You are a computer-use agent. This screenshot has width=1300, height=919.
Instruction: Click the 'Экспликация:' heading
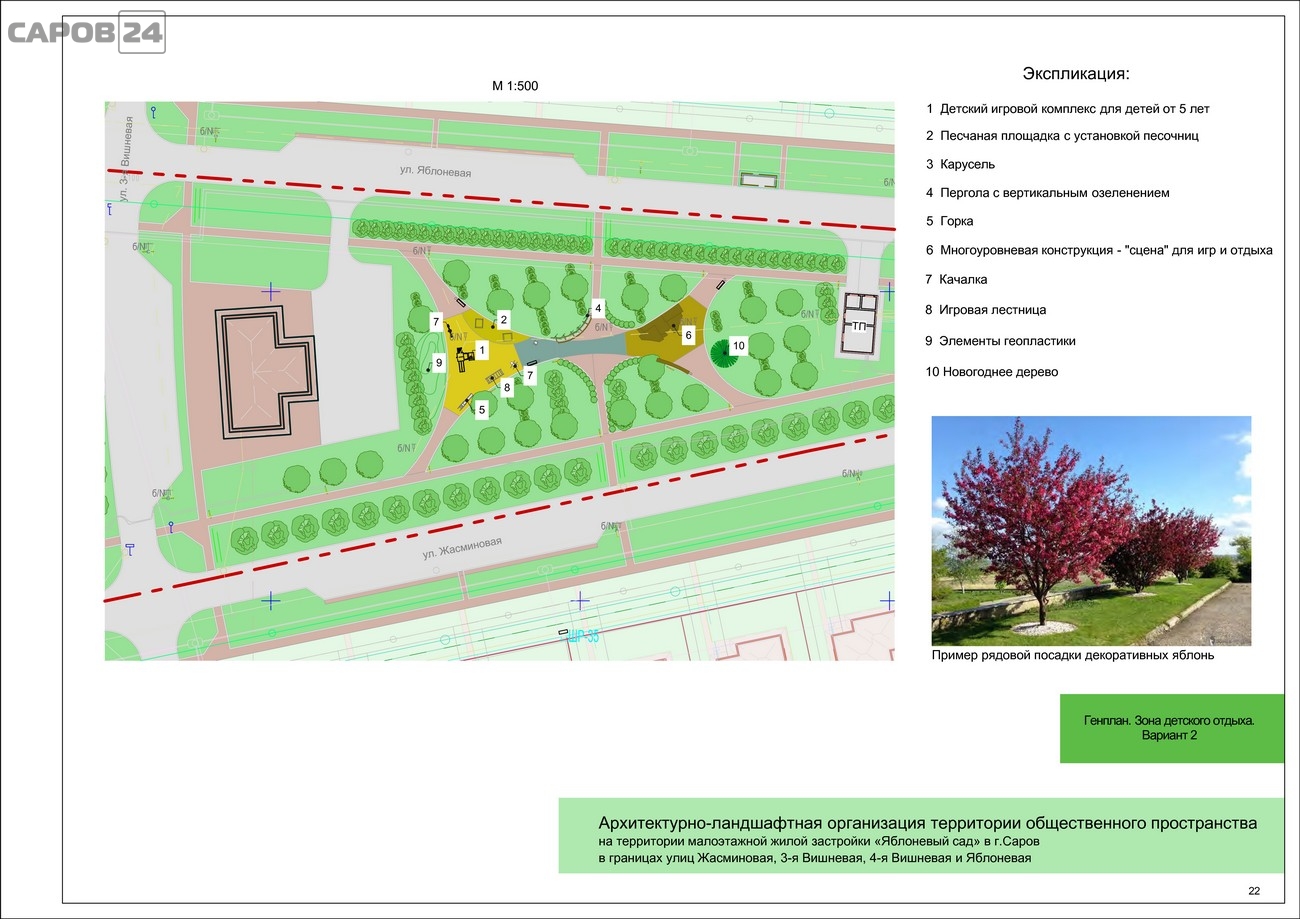click(1076, 74)
